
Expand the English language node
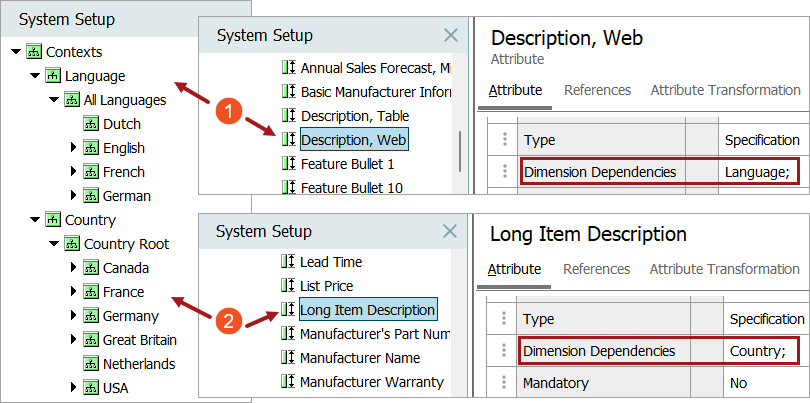[73, 148]
